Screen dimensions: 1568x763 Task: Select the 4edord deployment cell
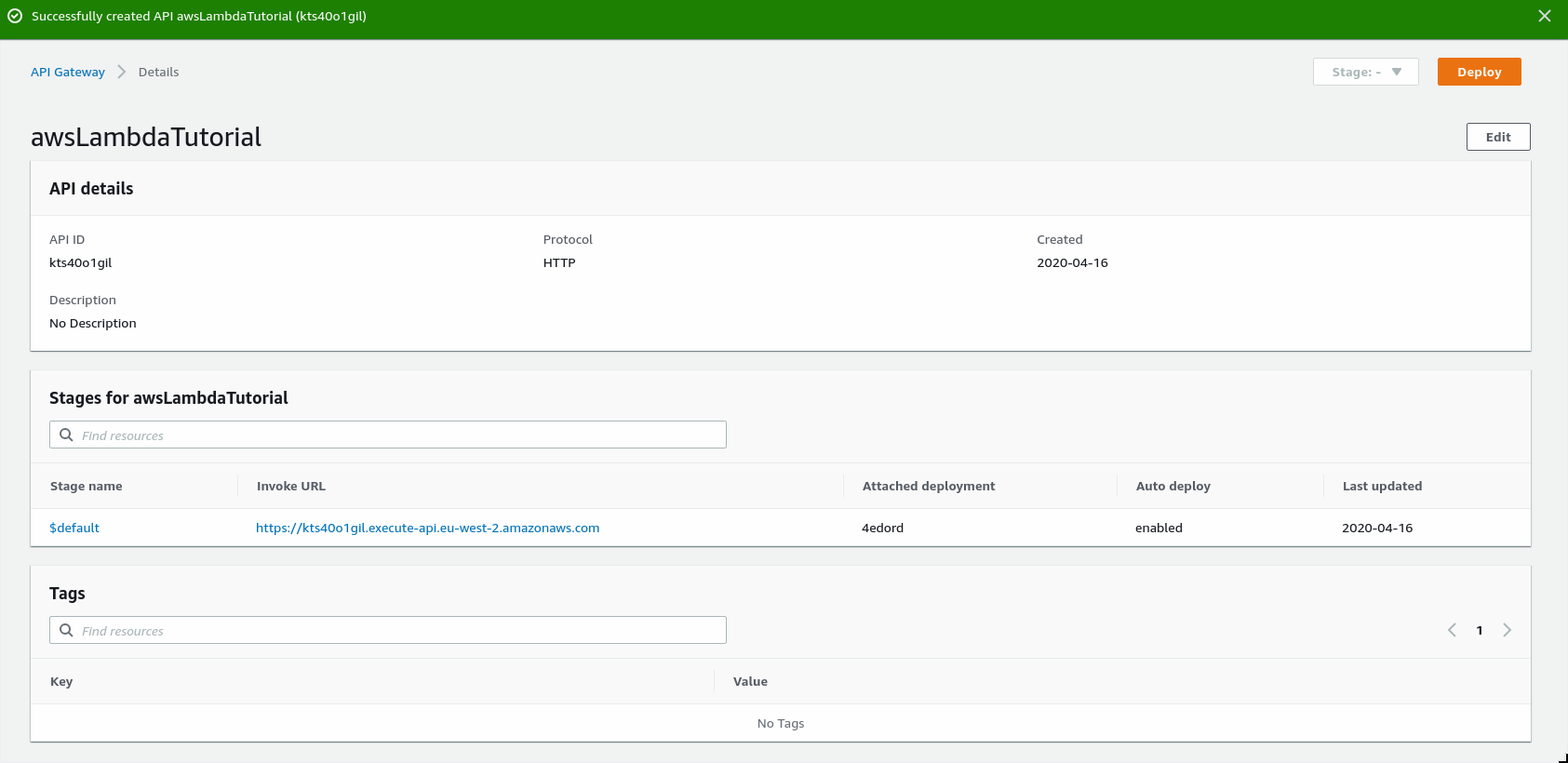(882, 528)
